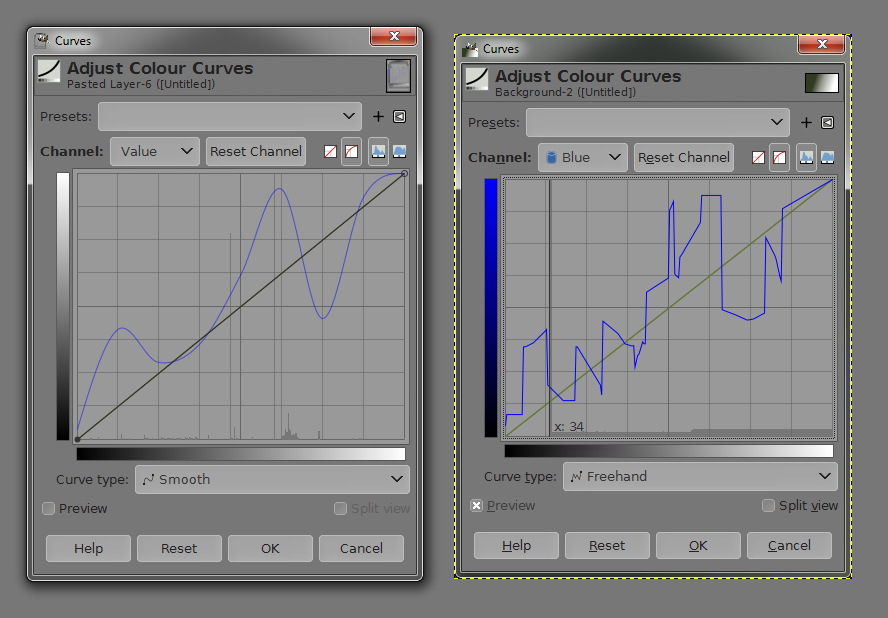This screenshot has height=618, width=888.
Task: Reset Channel in the Blue dialog
Action: [684, 157]
